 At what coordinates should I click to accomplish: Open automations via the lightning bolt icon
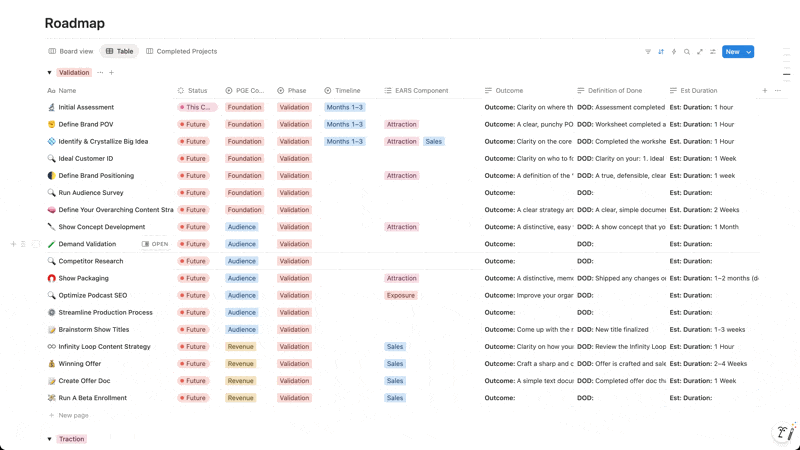(674, 52)
